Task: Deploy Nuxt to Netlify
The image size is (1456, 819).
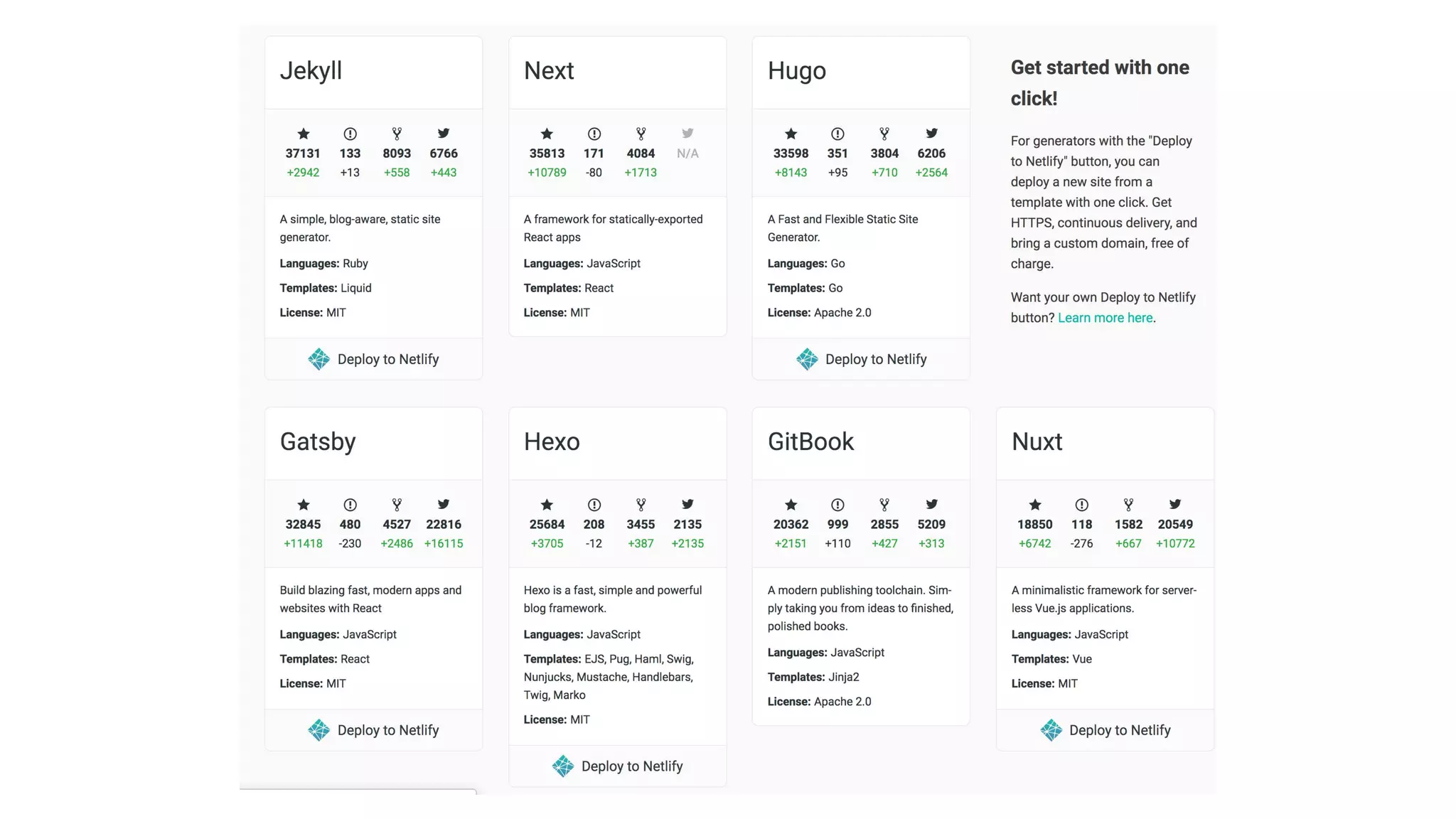Action: click(1106, 730)
